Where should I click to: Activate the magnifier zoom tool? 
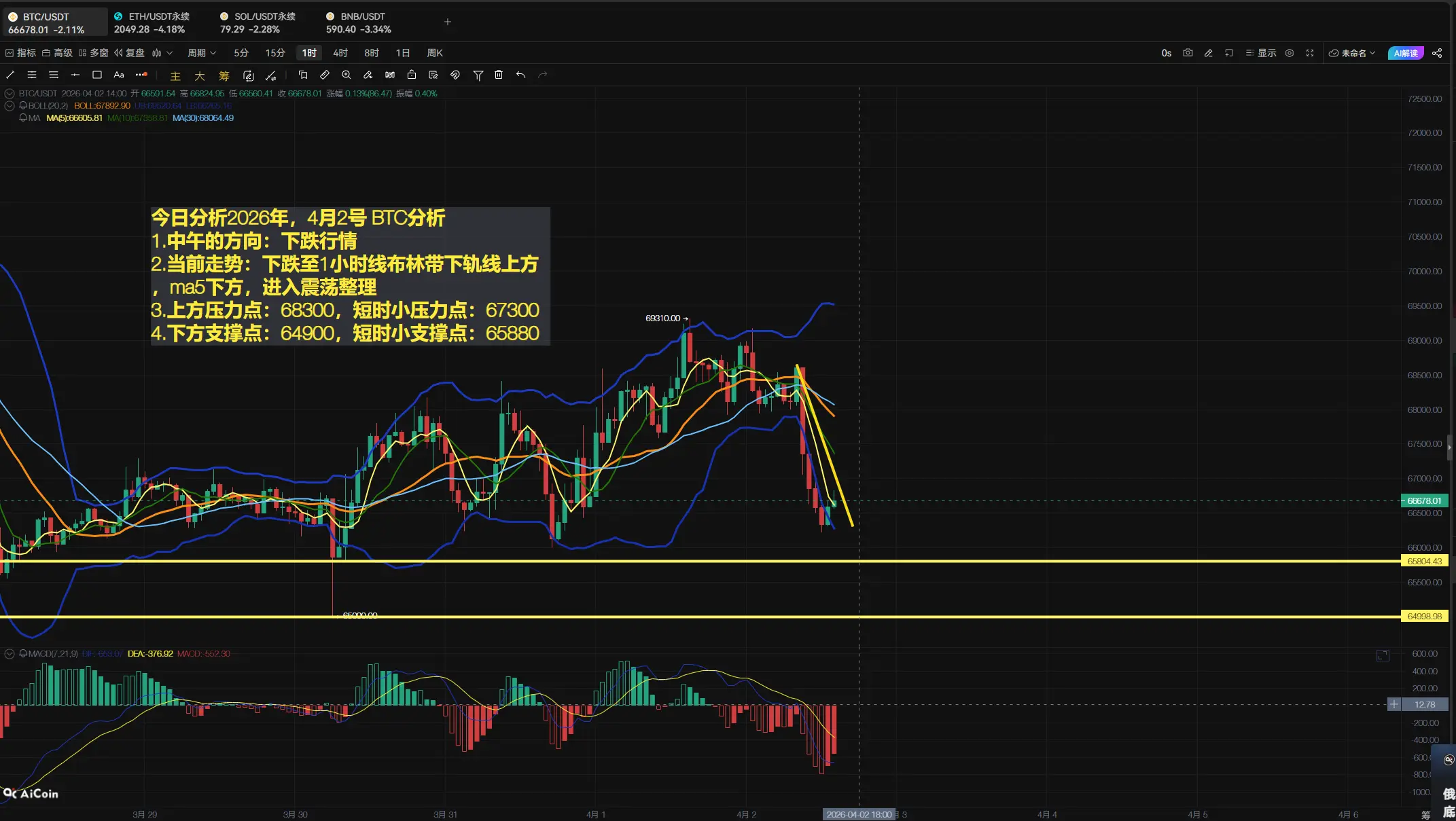coord(347,75)
